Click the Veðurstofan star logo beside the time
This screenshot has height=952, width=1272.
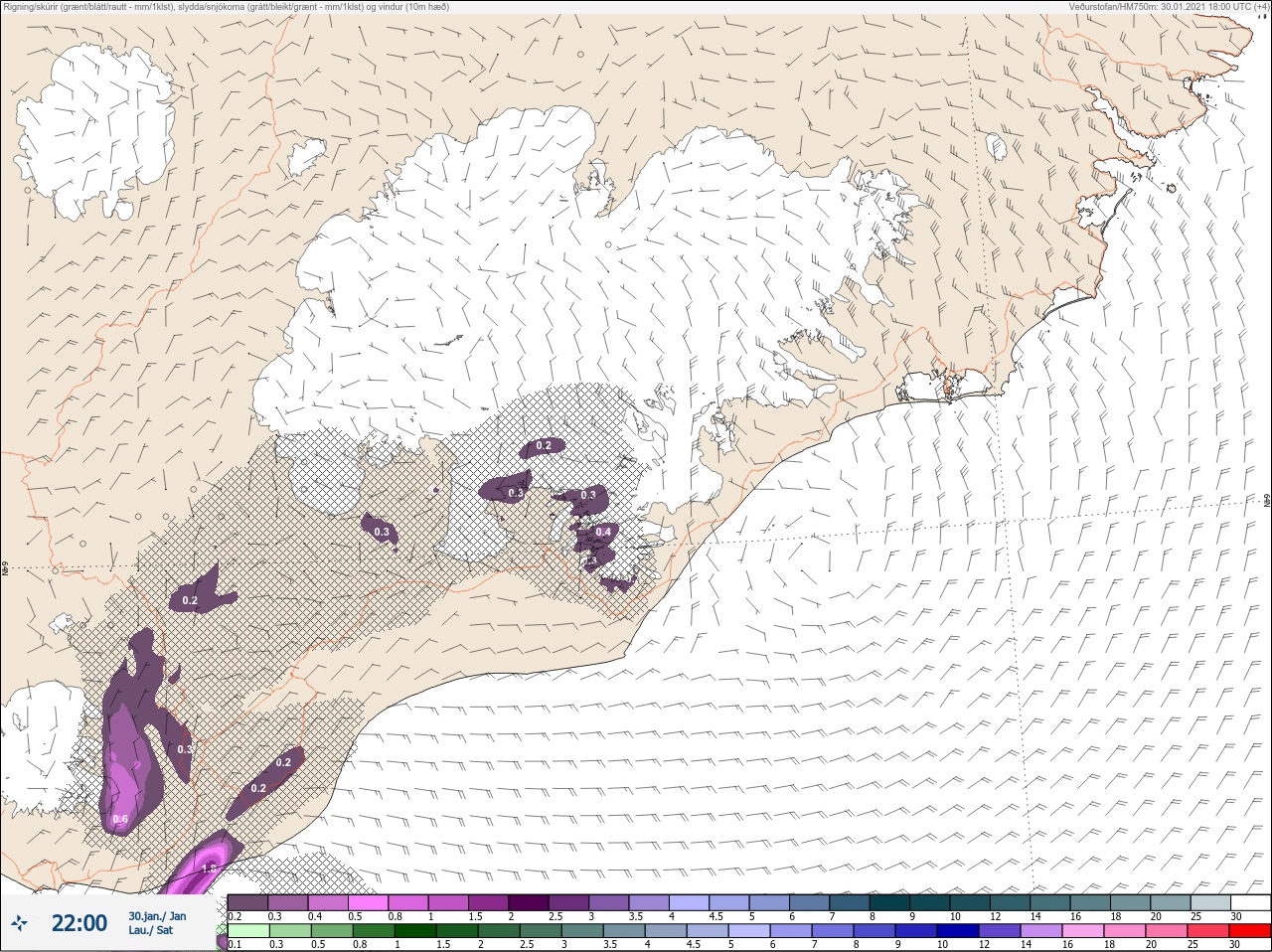click(x=19, y=923)
